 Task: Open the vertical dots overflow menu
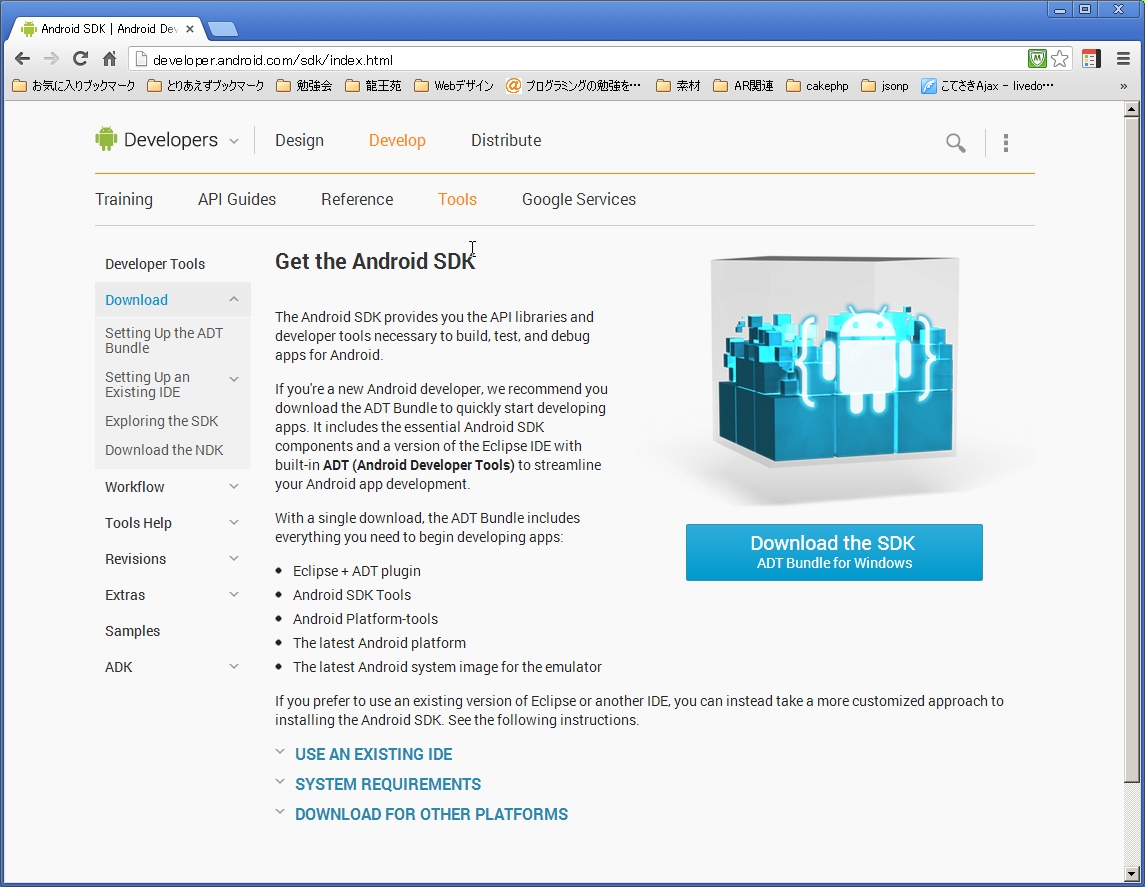click(1006, 142)
